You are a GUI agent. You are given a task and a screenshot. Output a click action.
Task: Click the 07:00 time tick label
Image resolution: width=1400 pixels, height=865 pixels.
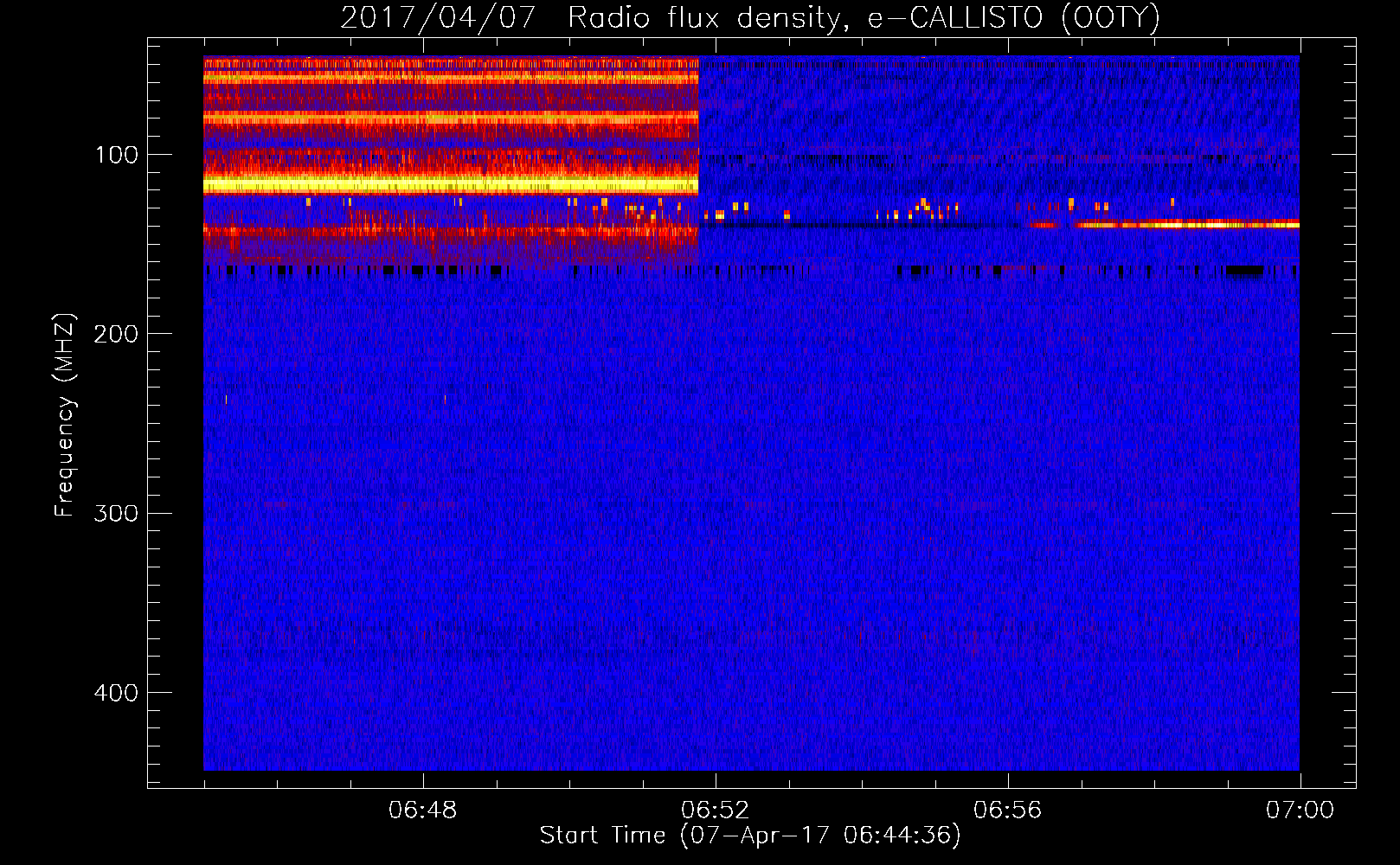(x=1300, y=811)
